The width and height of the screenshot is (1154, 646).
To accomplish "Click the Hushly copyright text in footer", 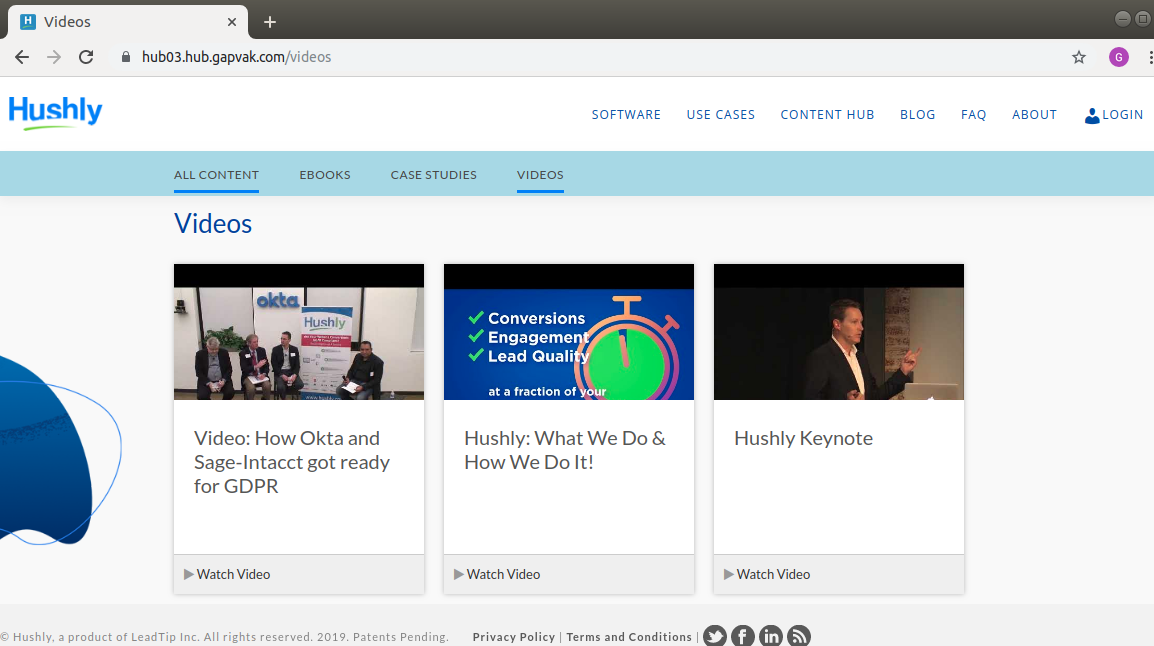I will [224, 637].
